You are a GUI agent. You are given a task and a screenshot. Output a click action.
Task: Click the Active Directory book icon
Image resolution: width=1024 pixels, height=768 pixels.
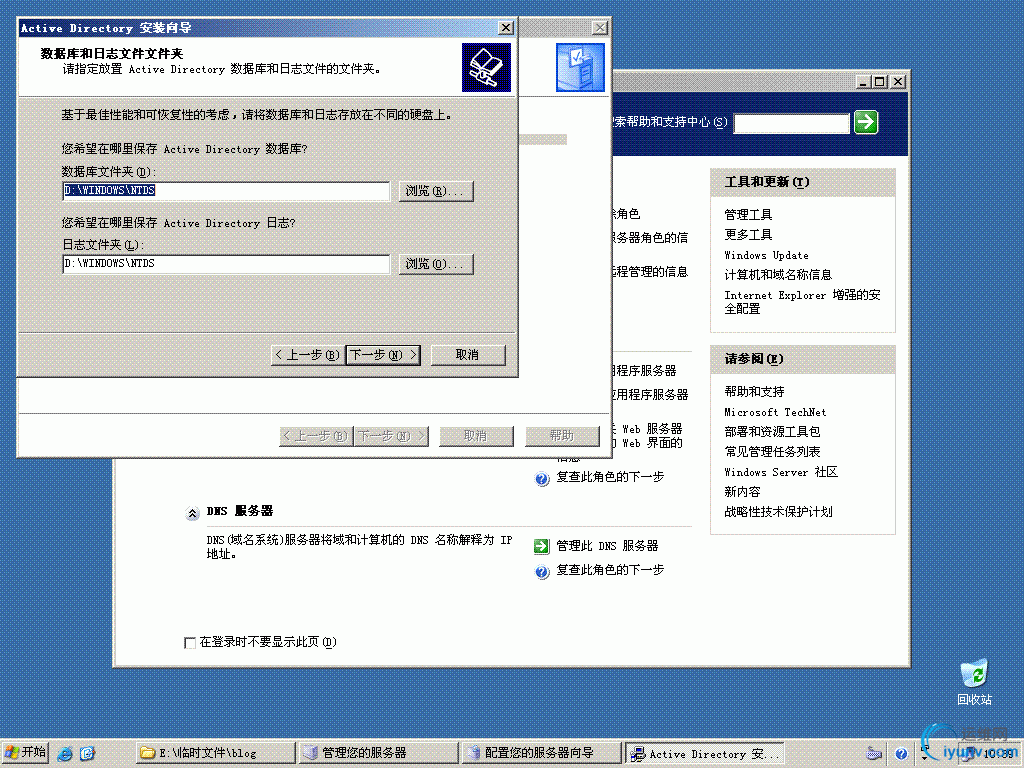(486, 67)
